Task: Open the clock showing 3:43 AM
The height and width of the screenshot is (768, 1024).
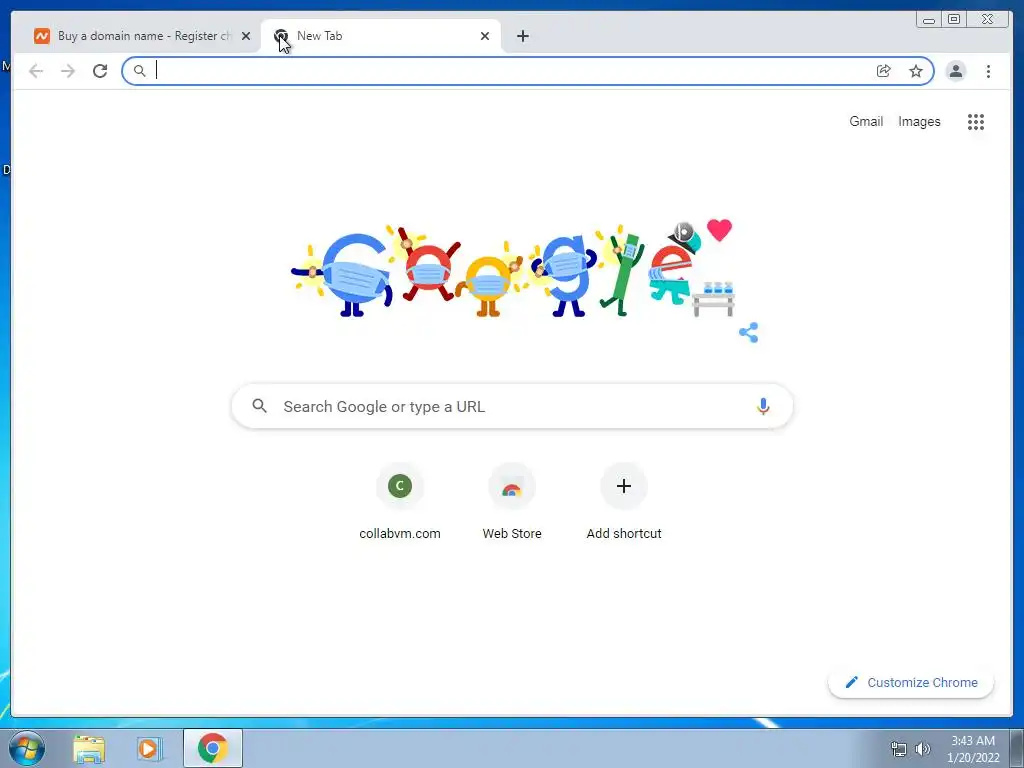Action: point(973,749)
